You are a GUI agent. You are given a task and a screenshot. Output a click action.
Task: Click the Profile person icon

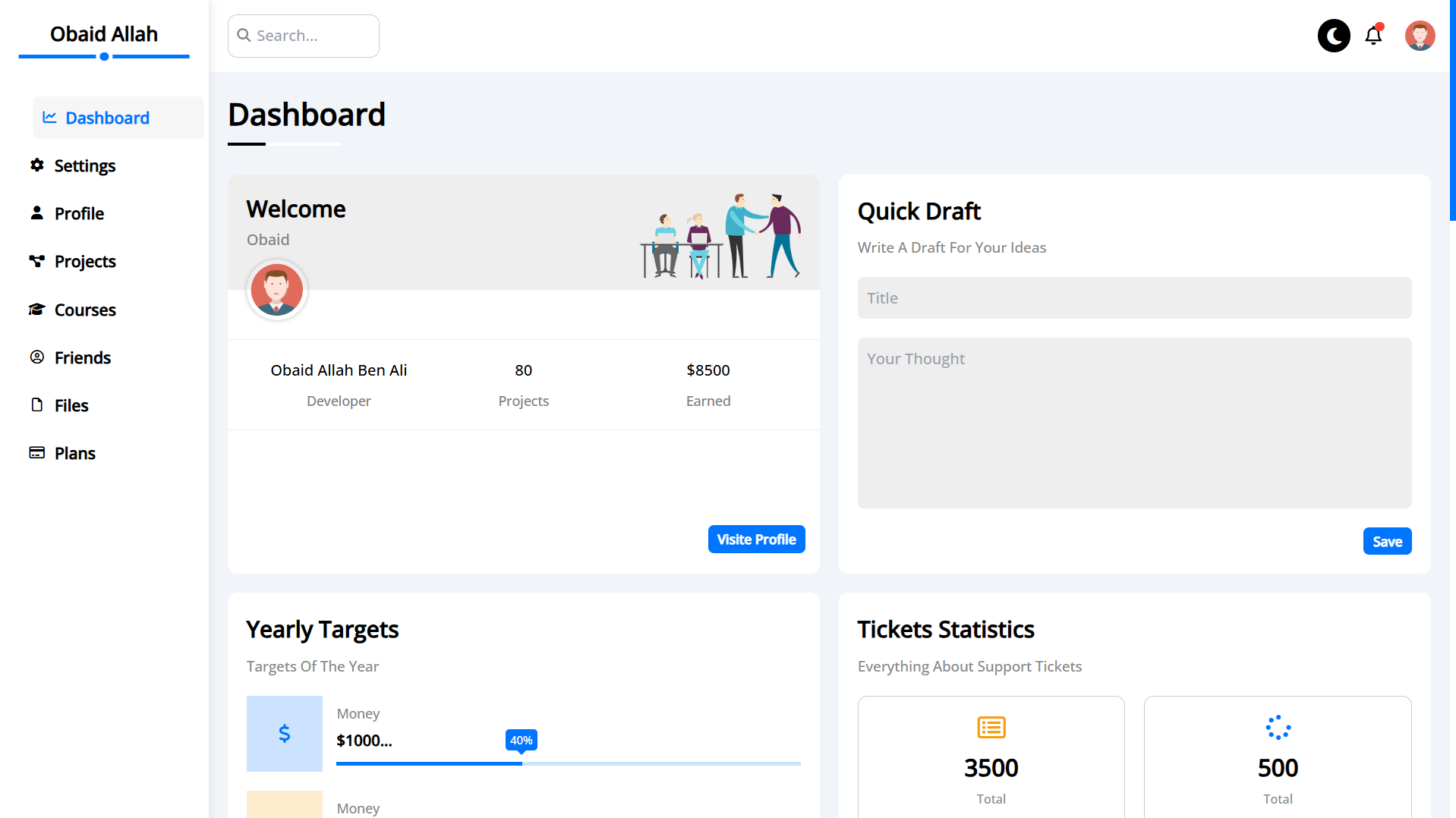click(36, 212)
